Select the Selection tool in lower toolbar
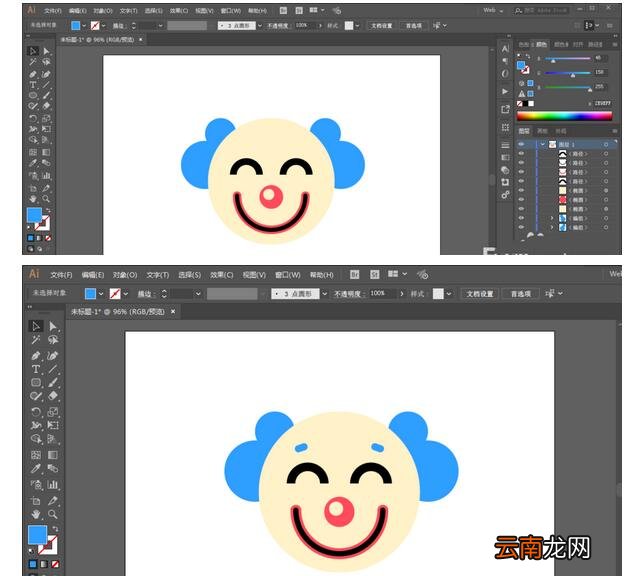Viewport: 628px width, 576px height. coord(36,326)
